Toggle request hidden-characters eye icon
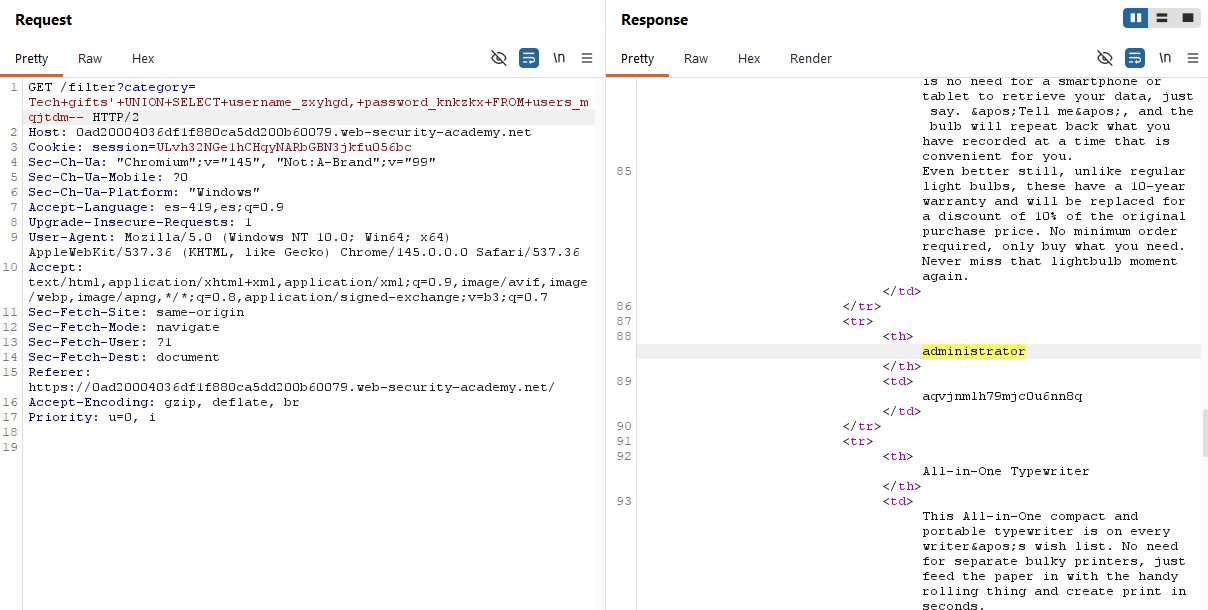The image size is (1208, 610). click(x=499, y=58)
